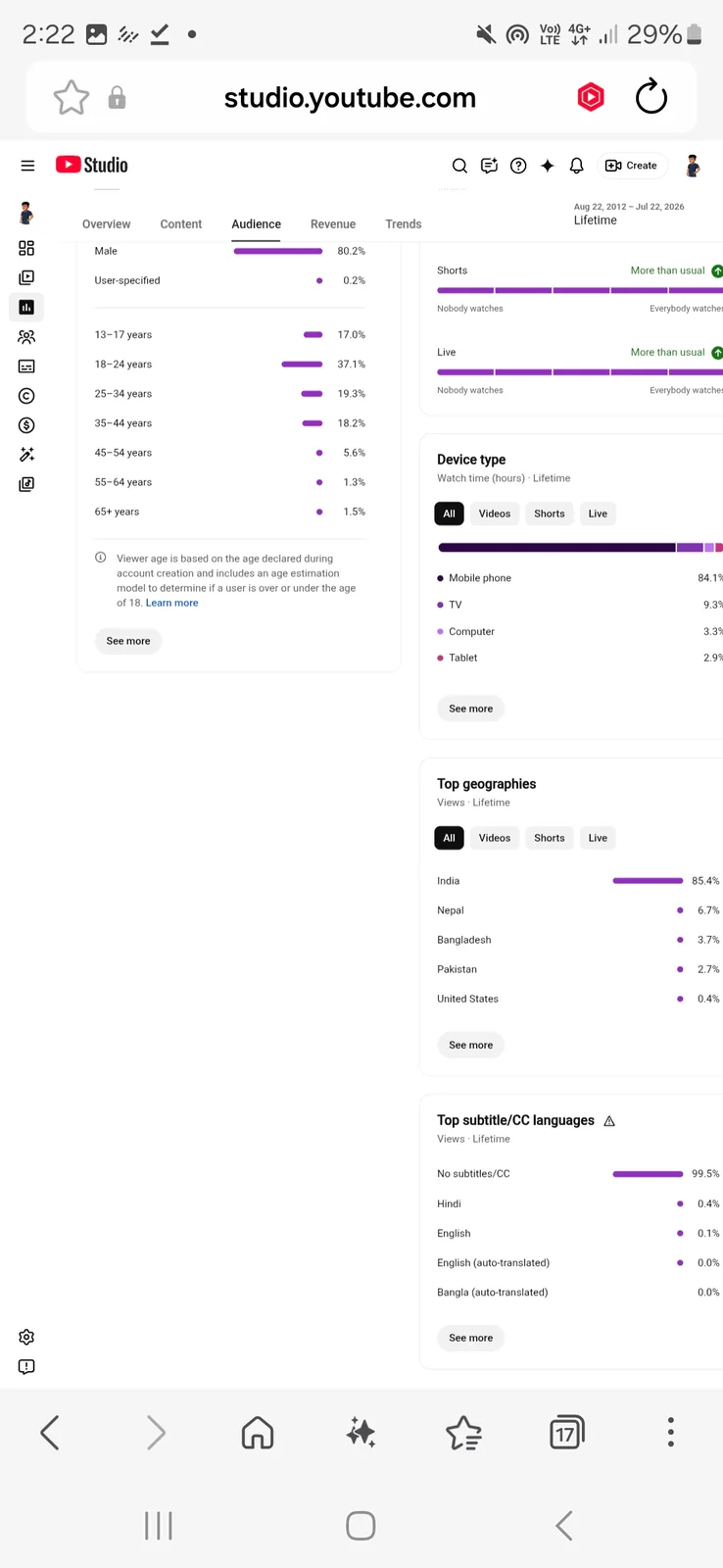Switch to the Content analytics tab
The image size is (723, 1568).
coord(181,224)
